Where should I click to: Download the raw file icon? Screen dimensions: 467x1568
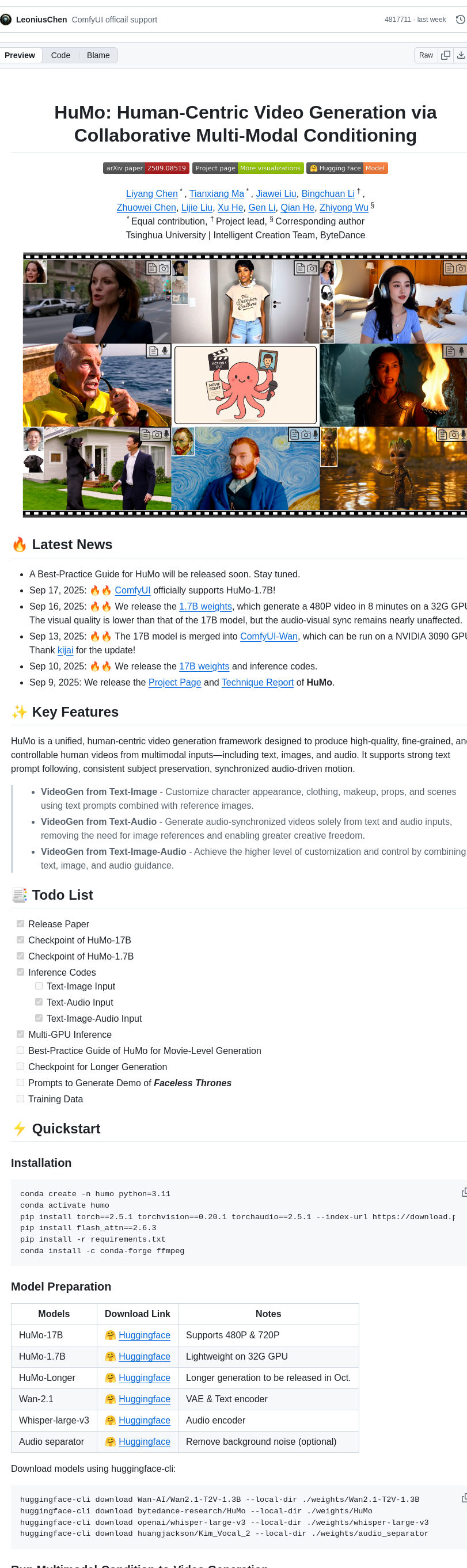point(461,55)
